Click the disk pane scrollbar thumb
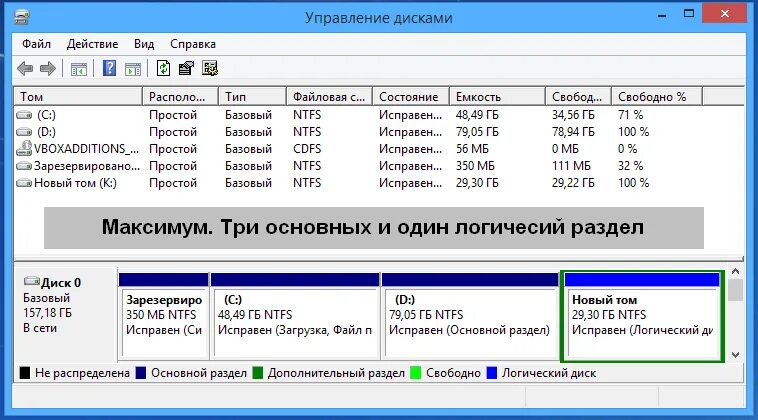This screenshot has height=420, width=758. (735, 290)
